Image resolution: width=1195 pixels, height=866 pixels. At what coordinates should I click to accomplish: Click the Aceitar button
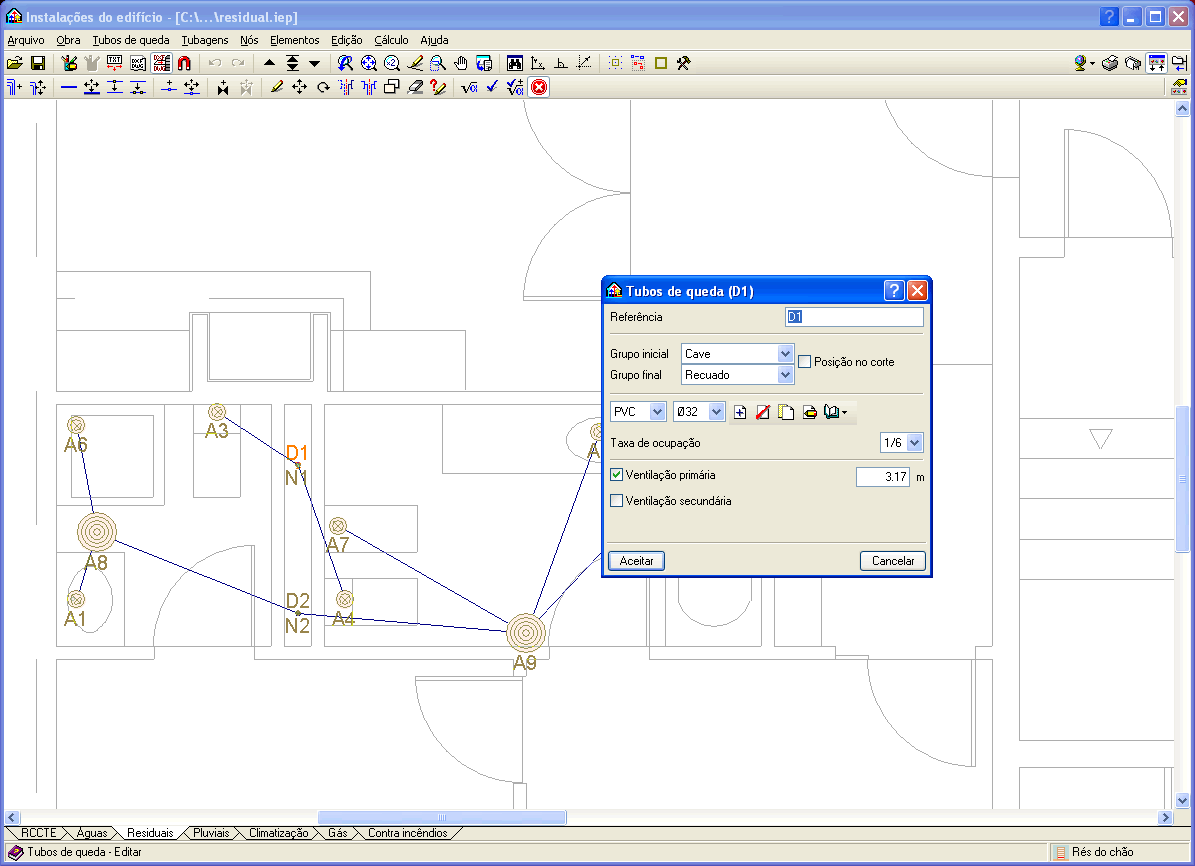[636, 561]
